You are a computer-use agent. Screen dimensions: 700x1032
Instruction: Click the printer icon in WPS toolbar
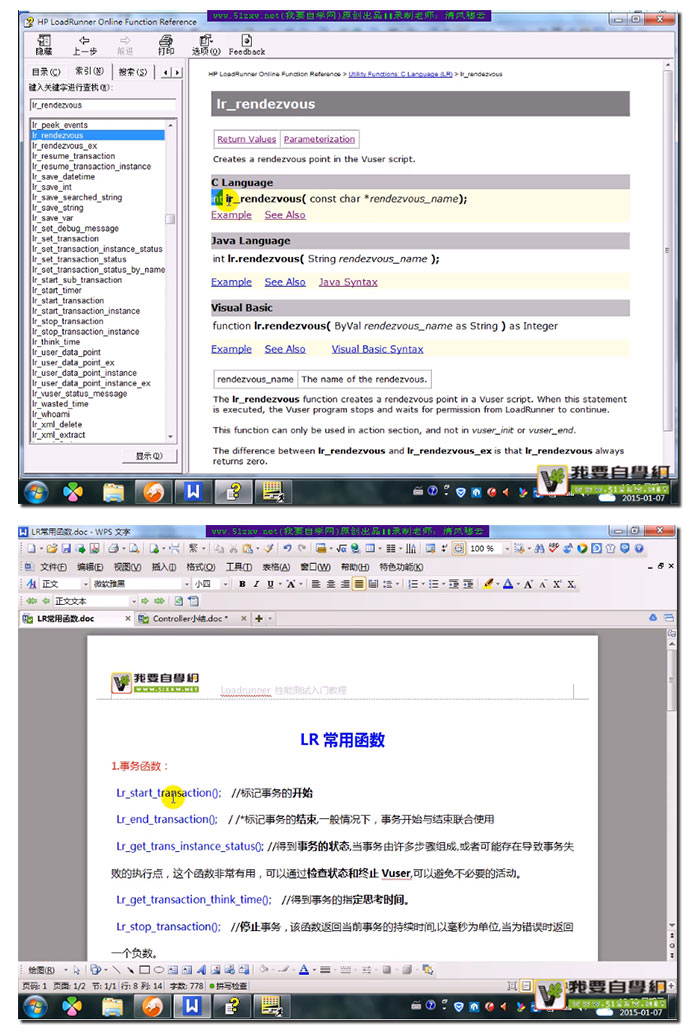(114, 548)
